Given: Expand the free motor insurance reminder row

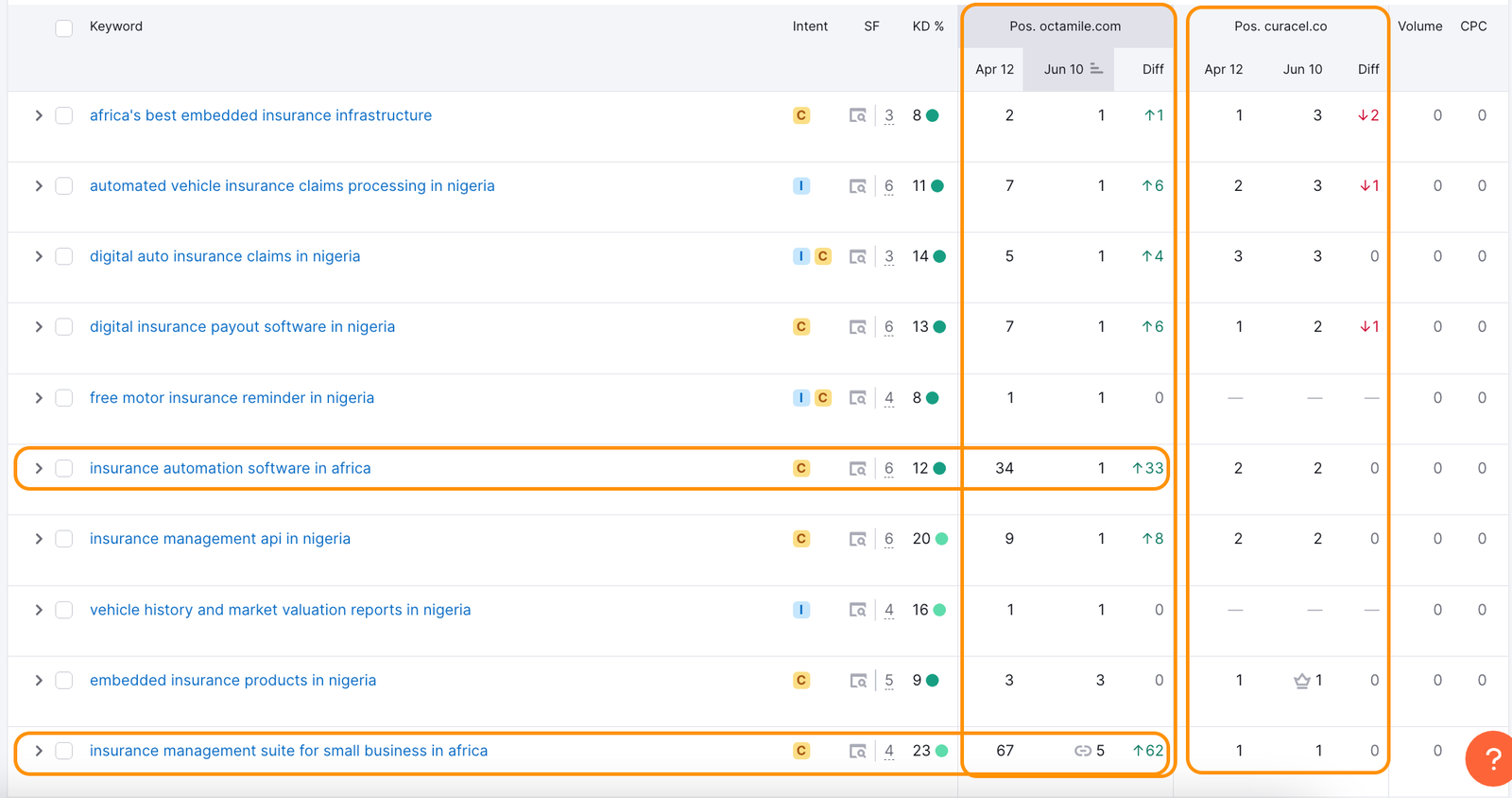Looking at the screenshot, I should tap(39, 398).
